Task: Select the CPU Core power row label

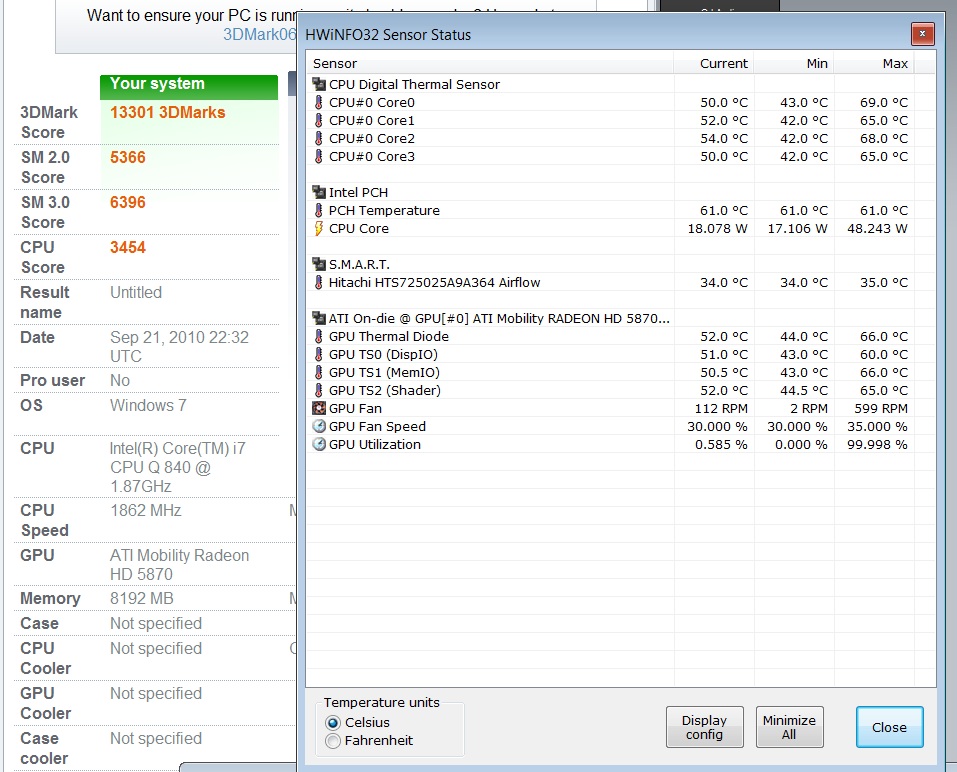Action: 359,228
